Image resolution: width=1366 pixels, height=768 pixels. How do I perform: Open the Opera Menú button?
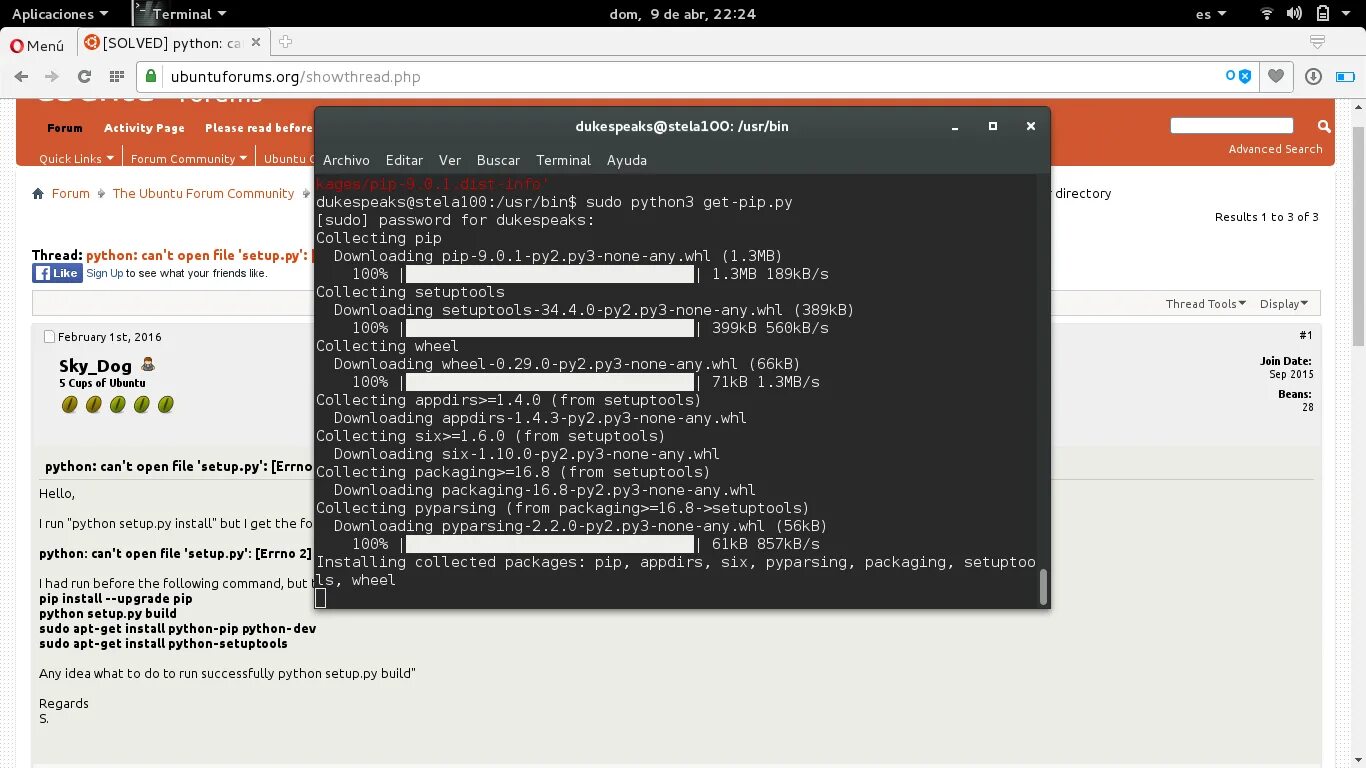click(37, 45)
